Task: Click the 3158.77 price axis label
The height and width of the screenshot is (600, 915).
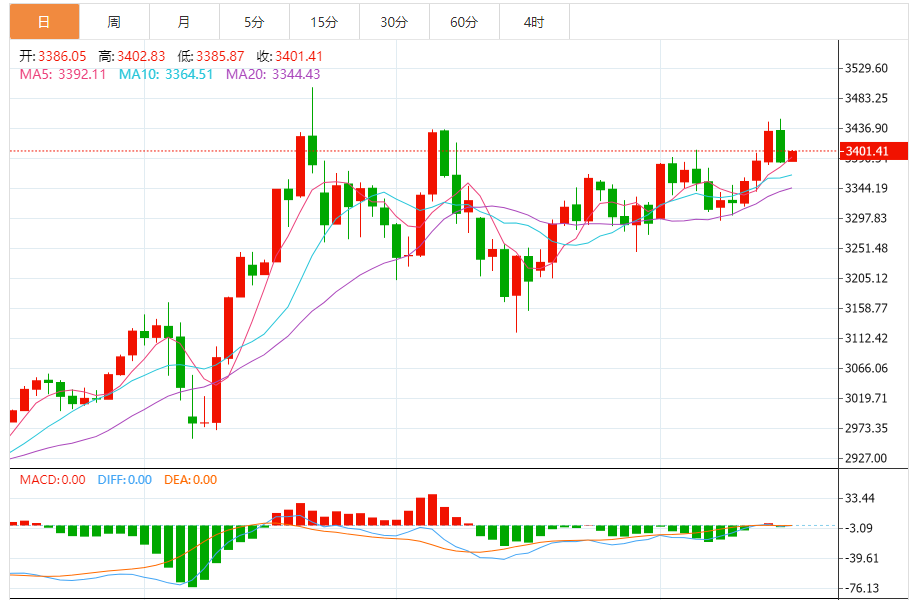Action: point(867,308)
